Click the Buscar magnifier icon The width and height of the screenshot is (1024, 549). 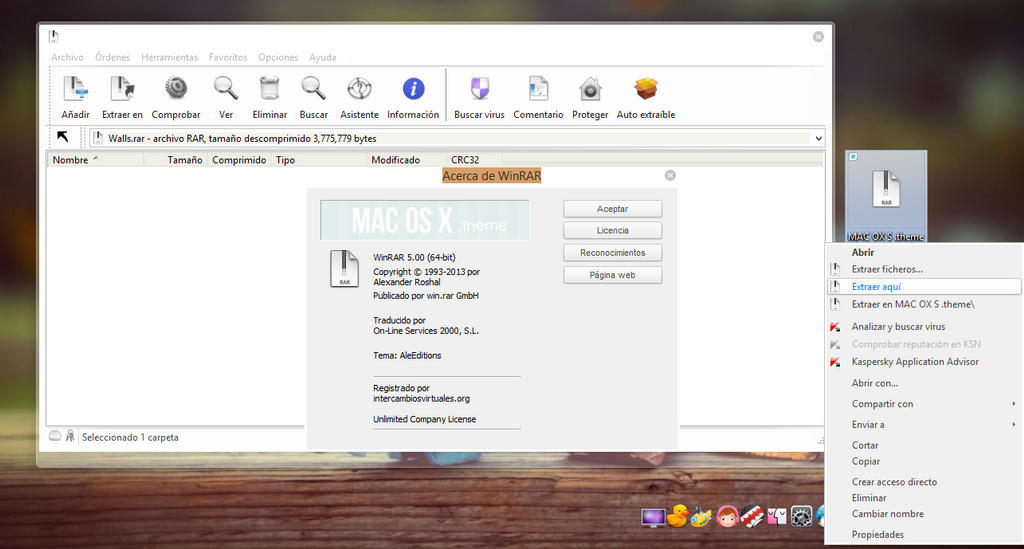(x=313, y=88)
